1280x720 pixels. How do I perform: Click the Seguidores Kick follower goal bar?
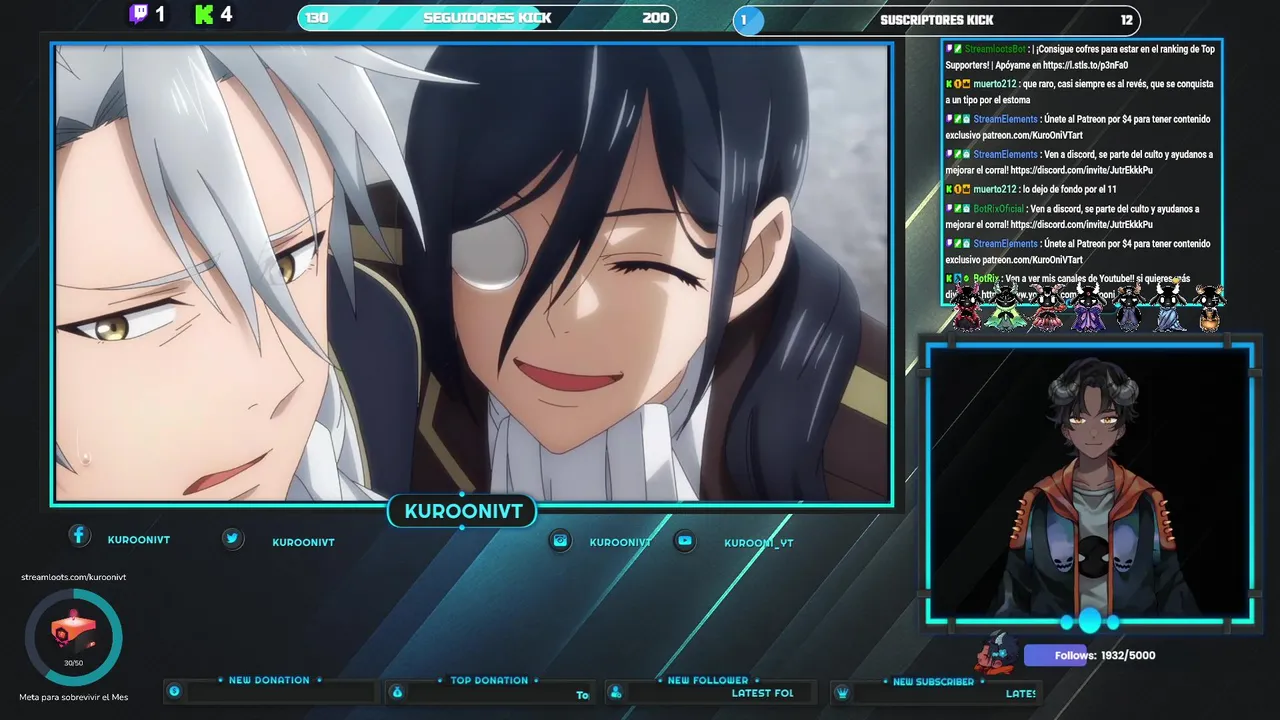(487, 18)
